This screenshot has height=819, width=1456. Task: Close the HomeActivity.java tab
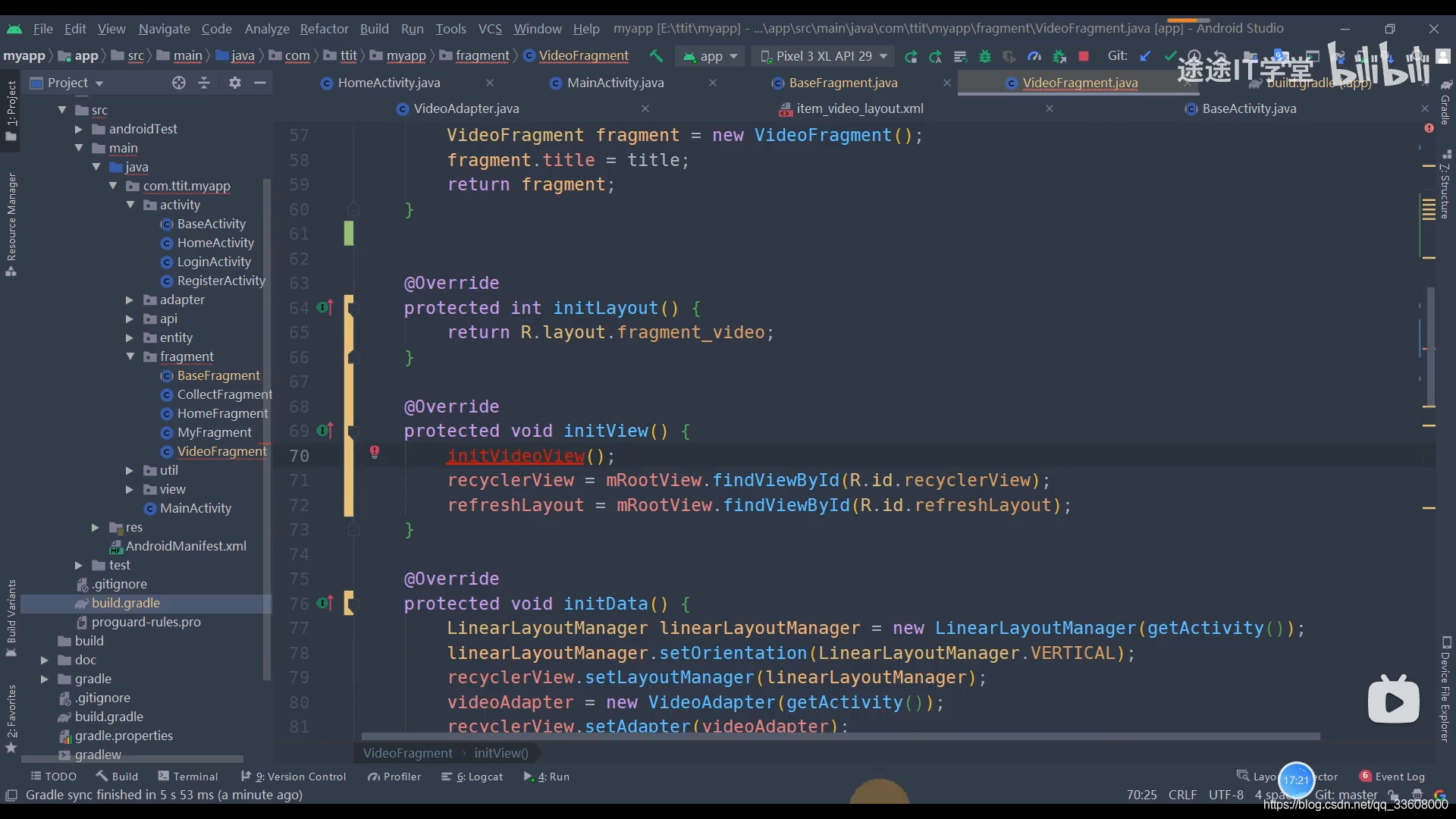tap(490, 83)
